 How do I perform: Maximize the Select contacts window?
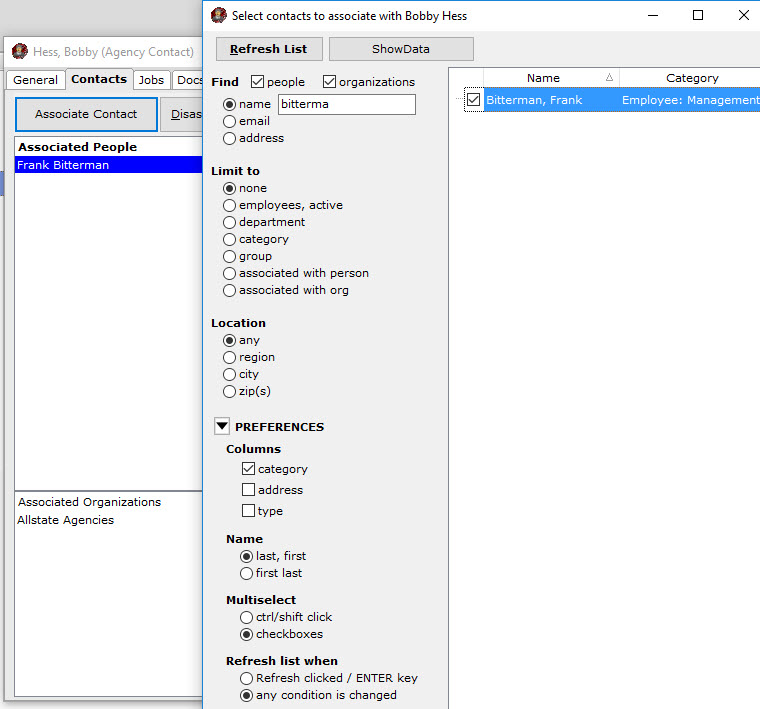point(698,16)
